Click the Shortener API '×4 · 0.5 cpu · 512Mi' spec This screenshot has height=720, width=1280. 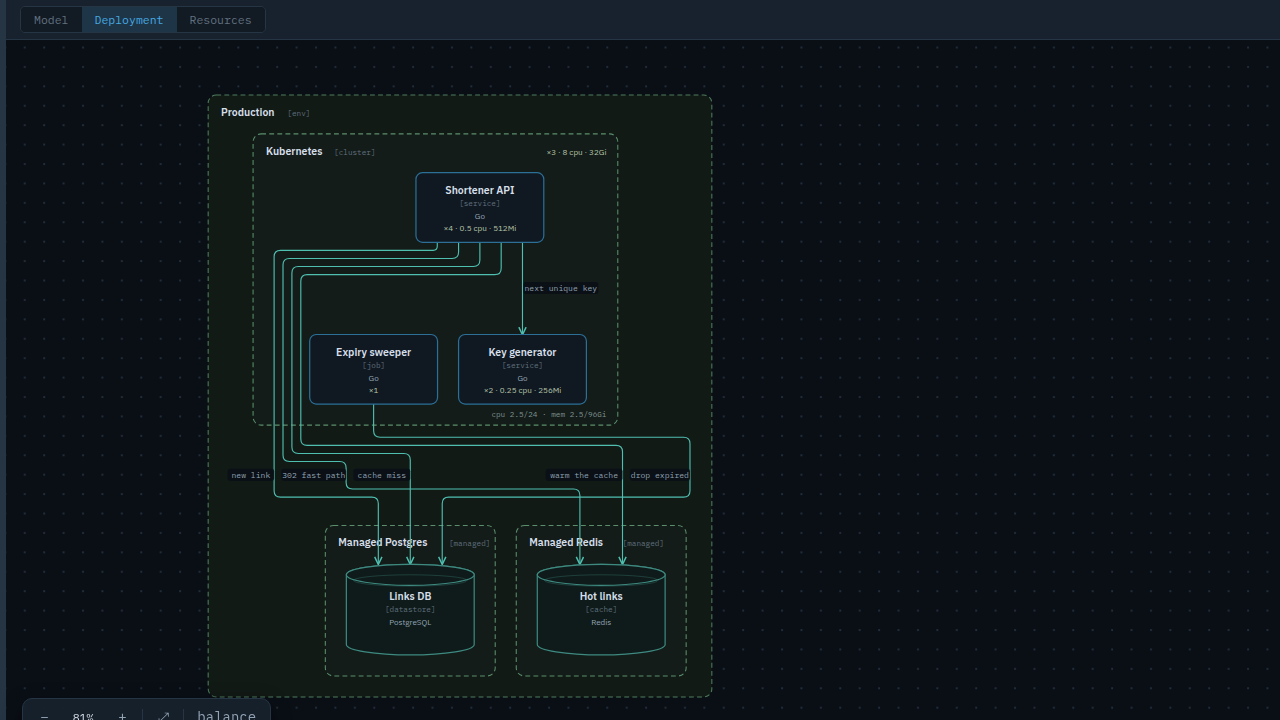click(480, 228)
